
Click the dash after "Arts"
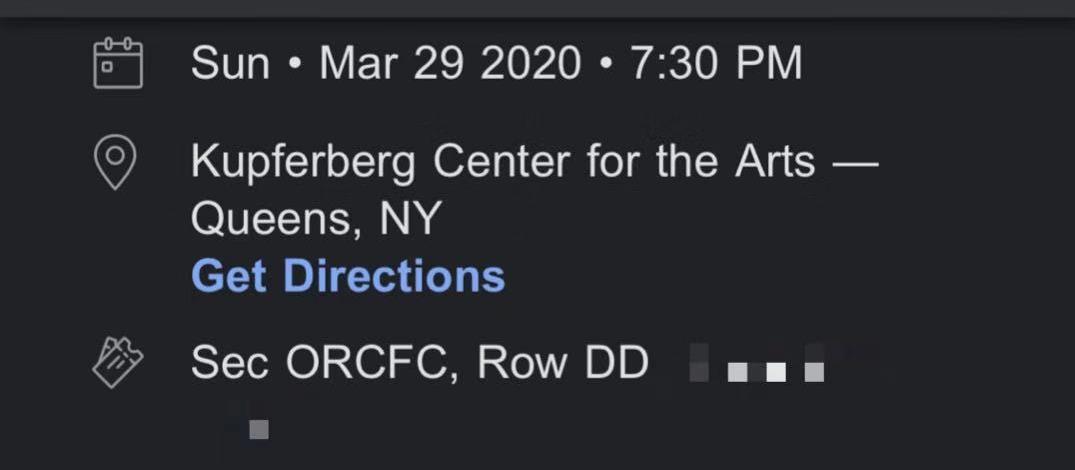tap(855, 162)
